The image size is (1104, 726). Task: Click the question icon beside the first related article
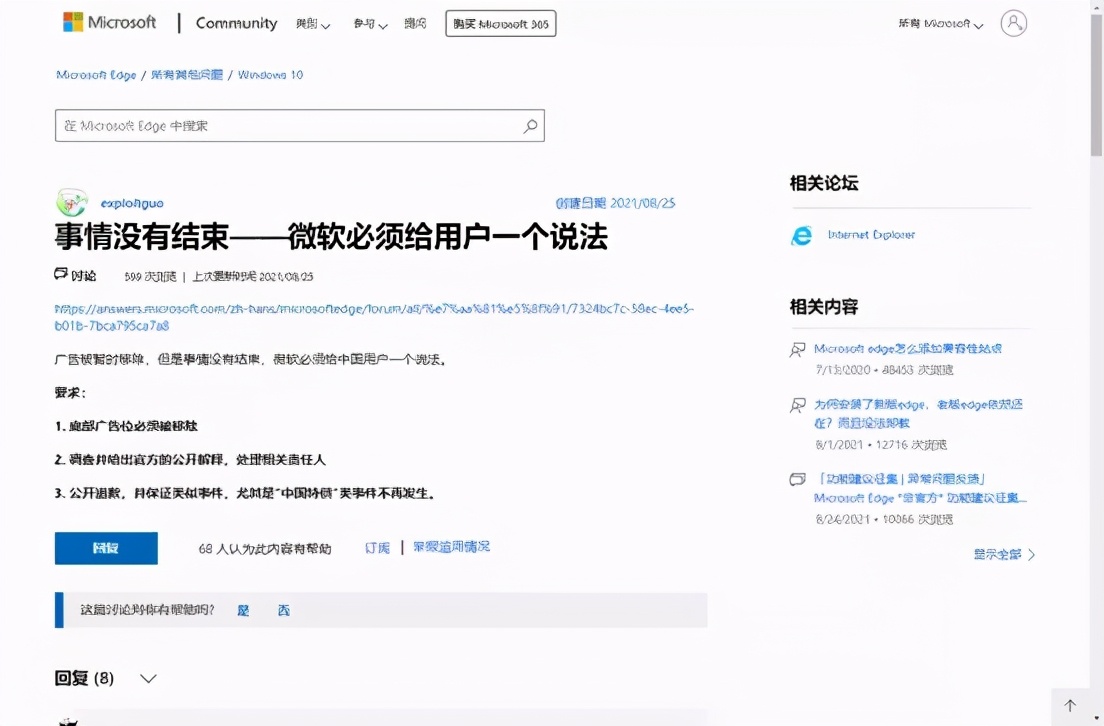(x=796, y=348)
